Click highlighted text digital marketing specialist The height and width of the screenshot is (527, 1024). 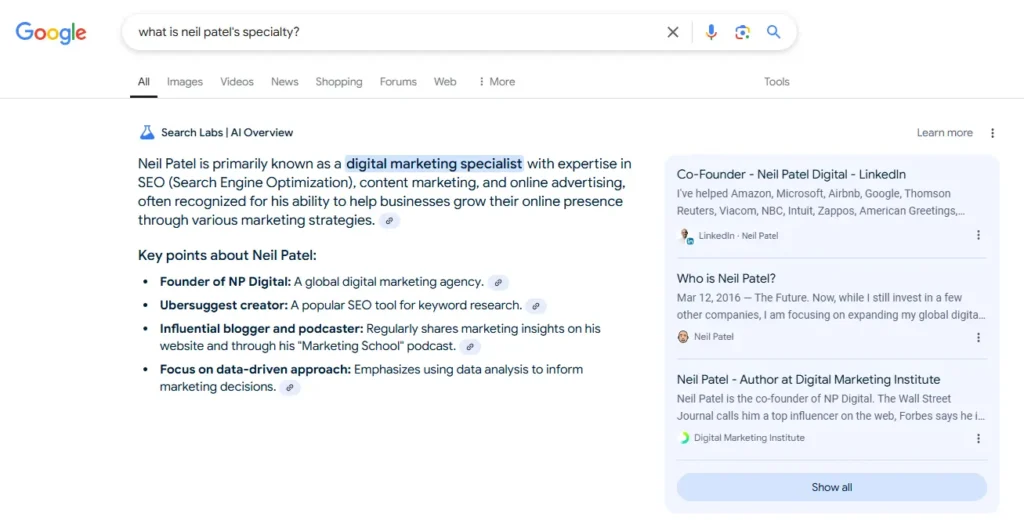(434, 163)
